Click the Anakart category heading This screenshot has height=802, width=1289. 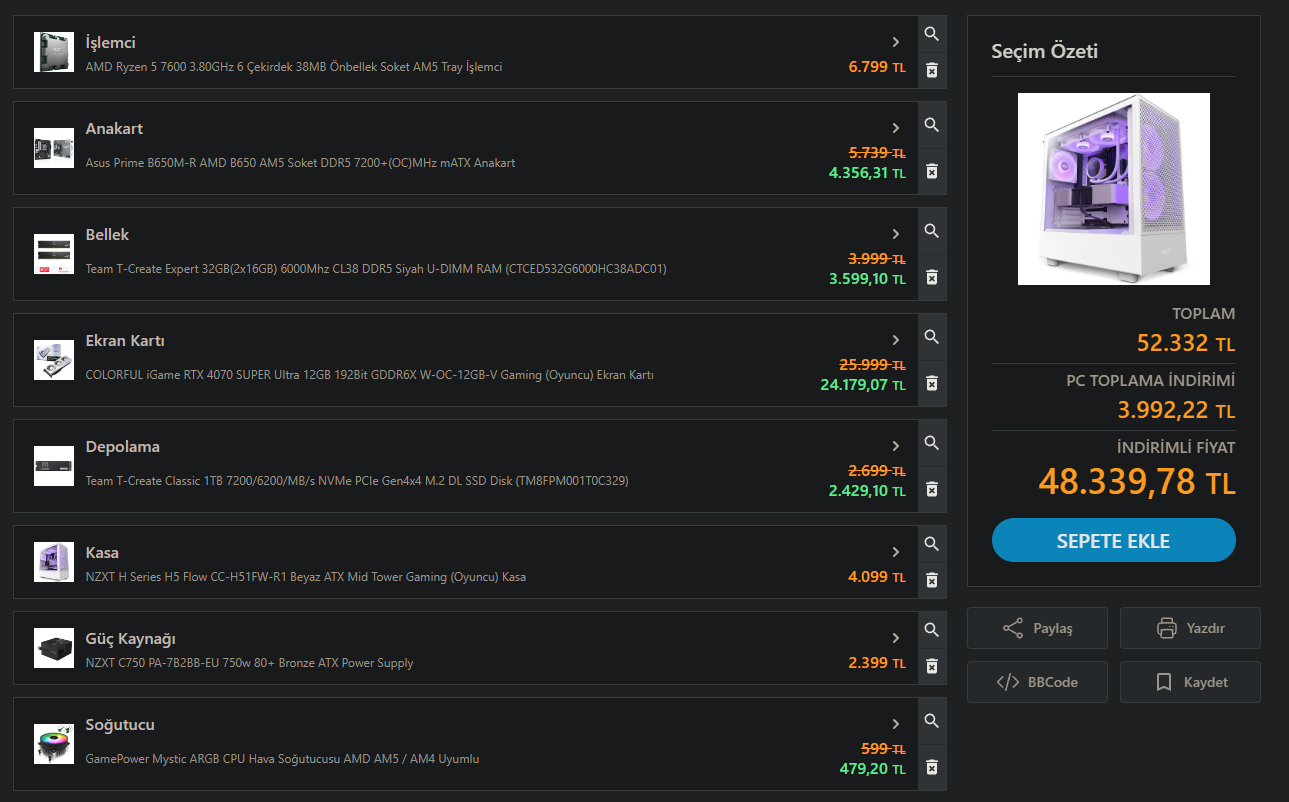tap(114, 129)
